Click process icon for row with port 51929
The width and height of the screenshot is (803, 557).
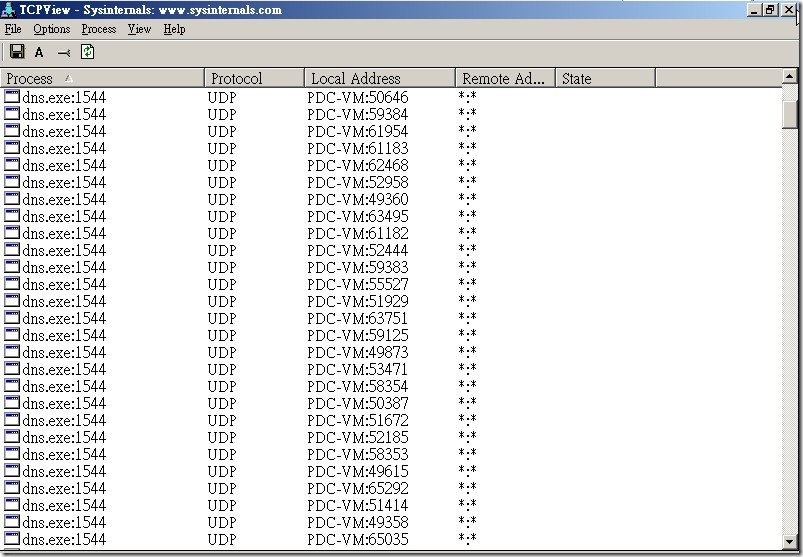[x=12, y=301]
